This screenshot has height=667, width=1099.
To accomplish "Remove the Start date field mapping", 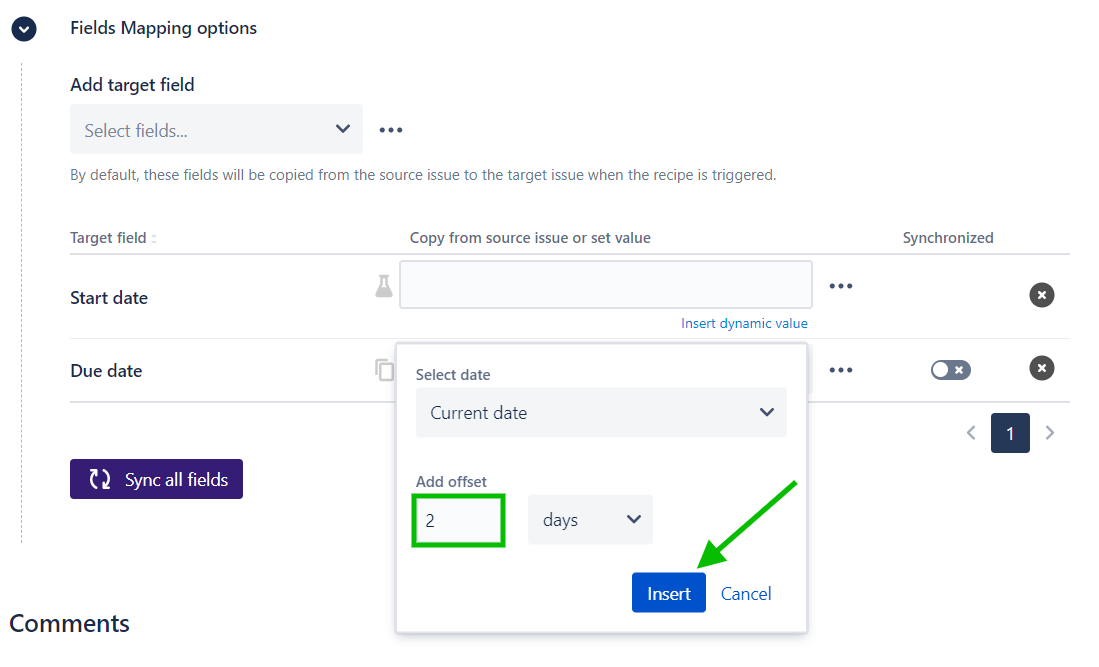I will click(x=1042, y=295).
